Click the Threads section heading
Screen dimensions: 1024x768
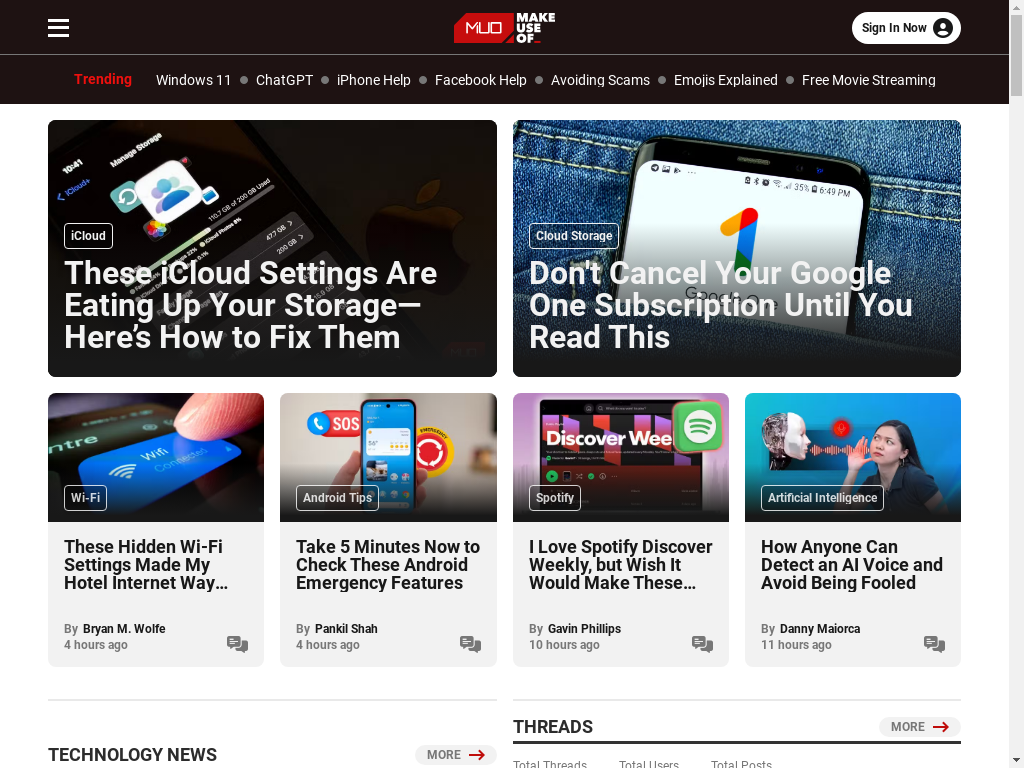(x=553, y=727)
